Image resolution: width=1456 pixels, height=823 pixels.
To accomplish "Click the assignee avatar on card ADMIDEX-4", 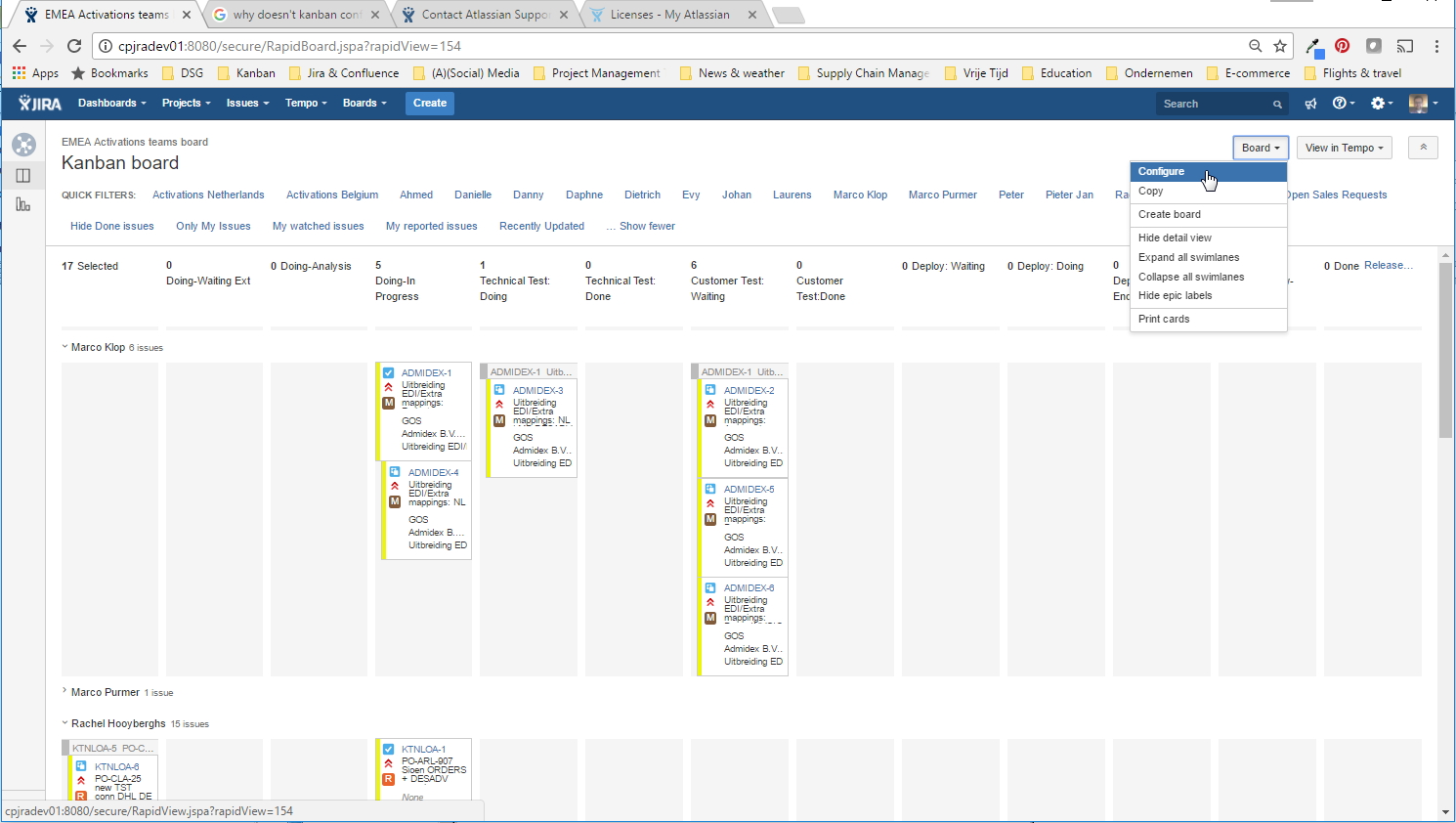I will (x=395, y=502).
